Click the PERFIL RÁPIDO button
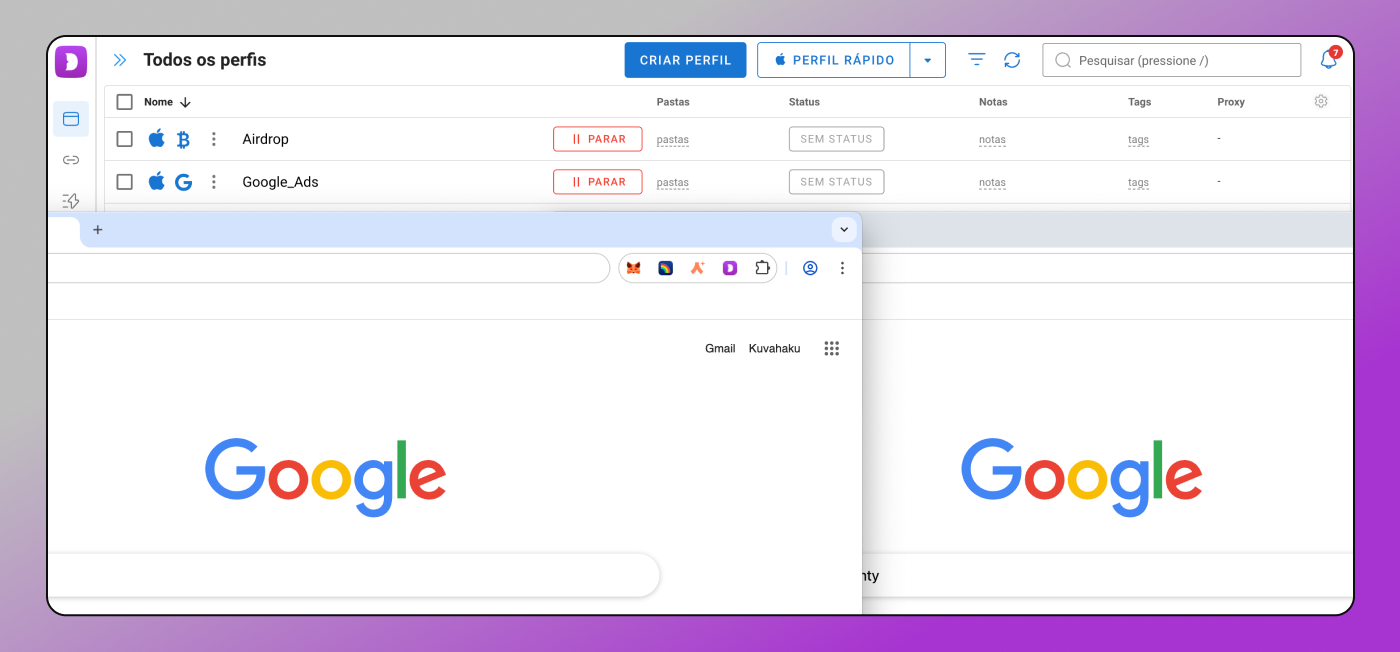The image size is (1400, 652). (x=834, y=60)
